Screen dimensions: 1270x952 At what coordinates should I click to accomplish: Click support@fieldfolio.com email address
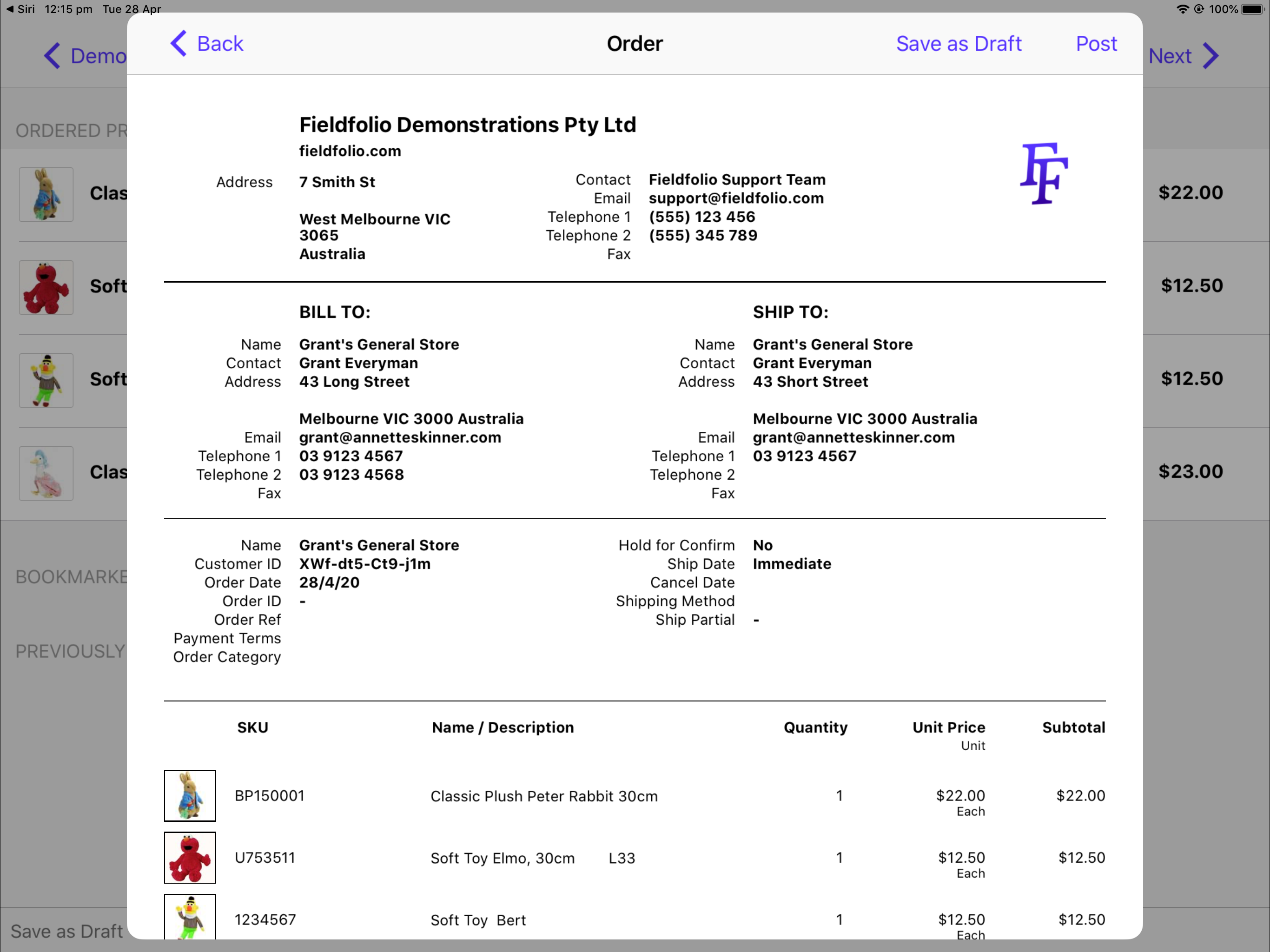pos(736,198)
